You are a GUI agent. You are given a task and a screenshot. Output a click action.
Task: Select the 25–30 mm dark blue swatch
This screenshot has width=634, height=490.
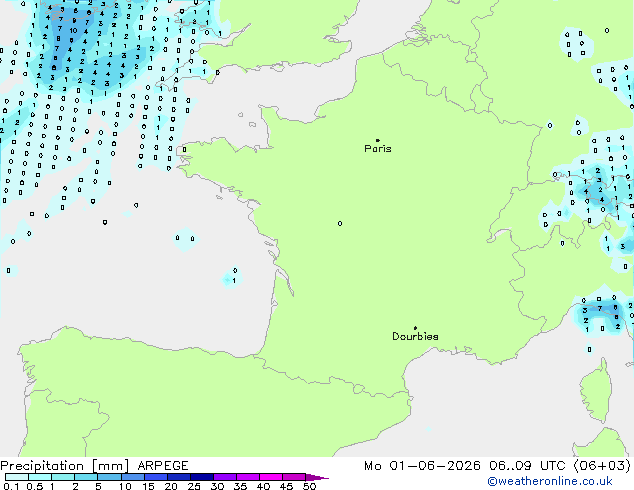point(201,477)
